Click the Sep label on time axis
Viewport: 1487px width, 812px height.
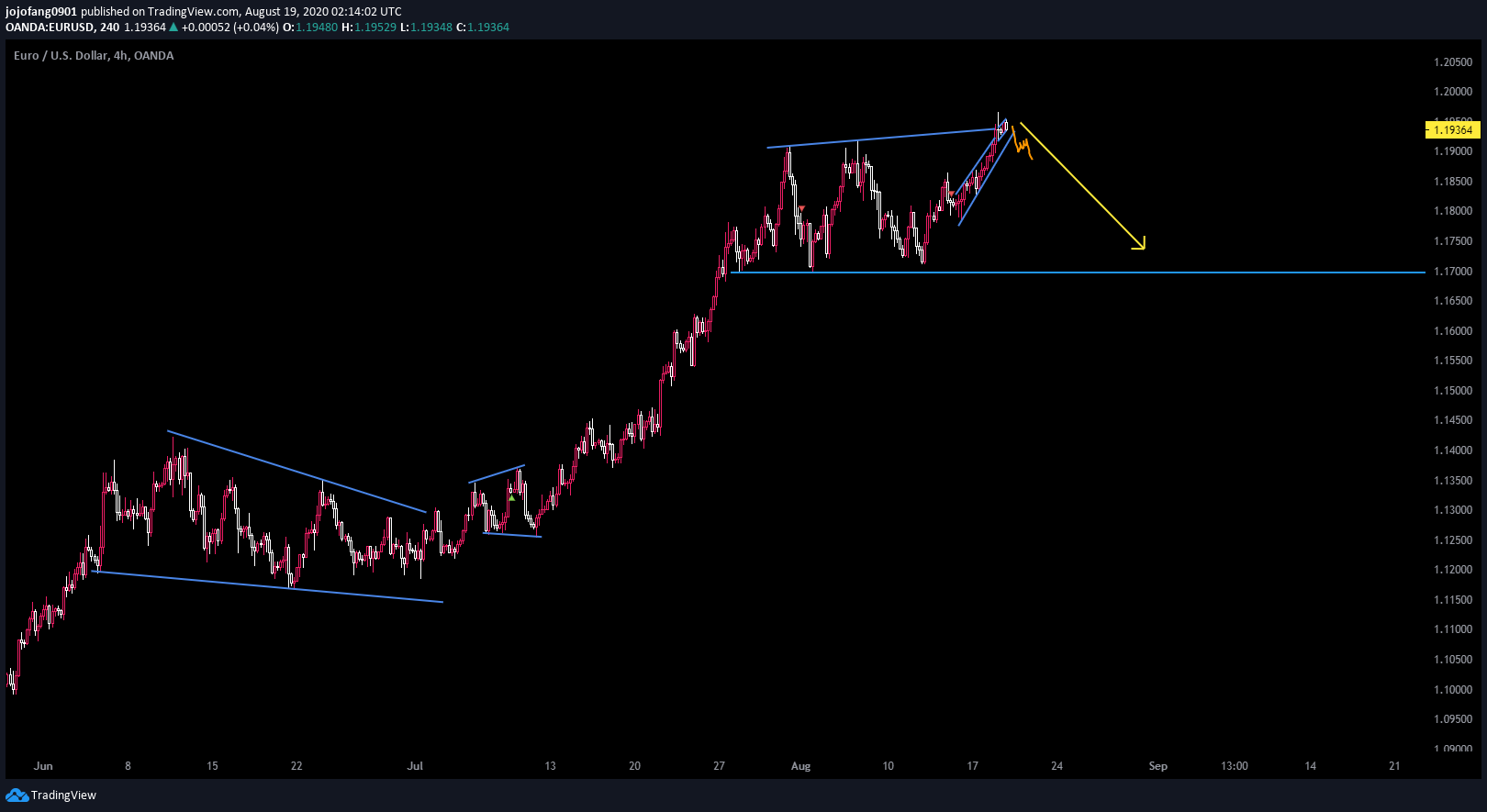tap(1158, 766)
